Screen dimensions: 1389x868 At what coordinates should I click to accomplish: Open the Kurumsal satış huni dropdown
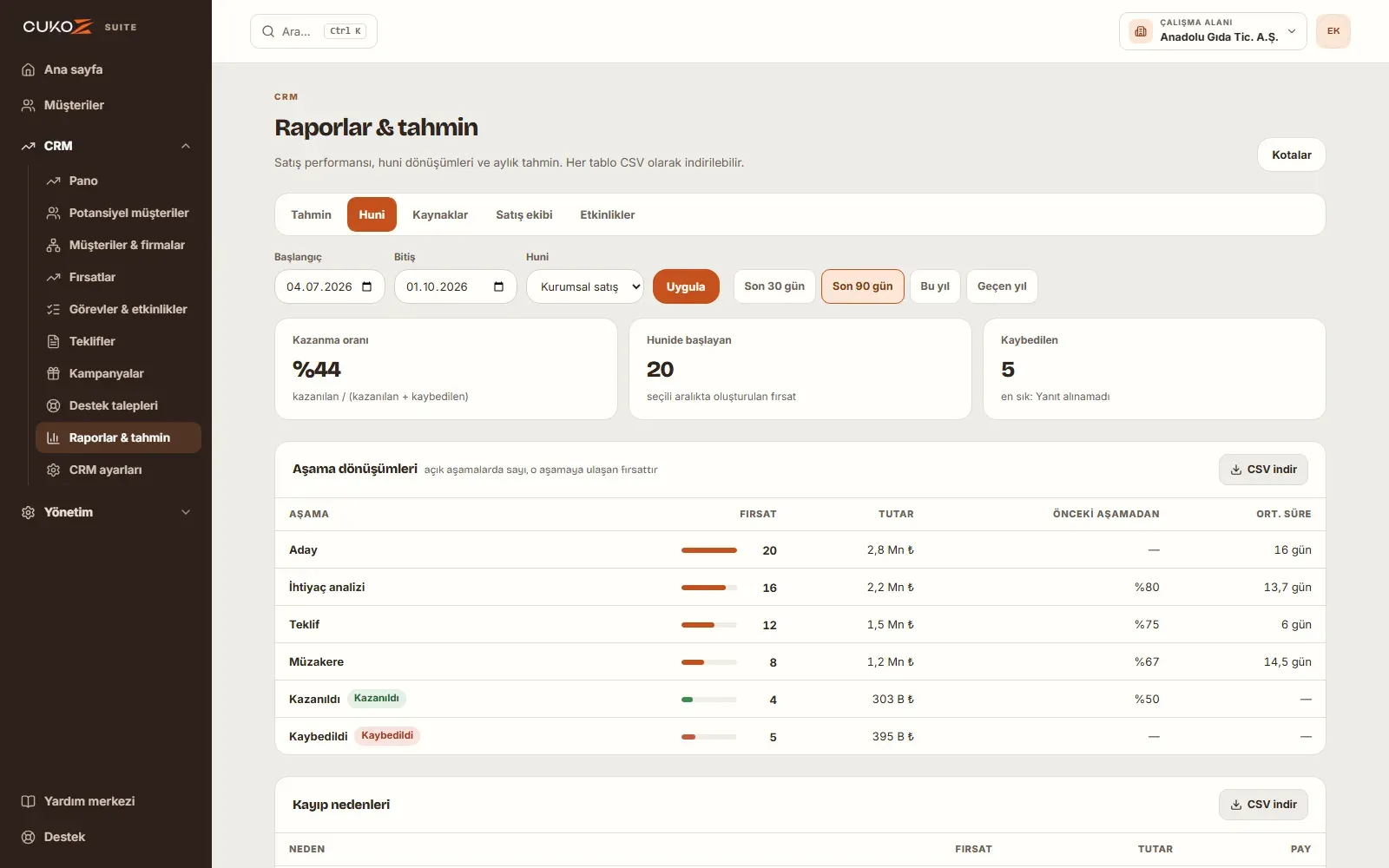[585, 286]
